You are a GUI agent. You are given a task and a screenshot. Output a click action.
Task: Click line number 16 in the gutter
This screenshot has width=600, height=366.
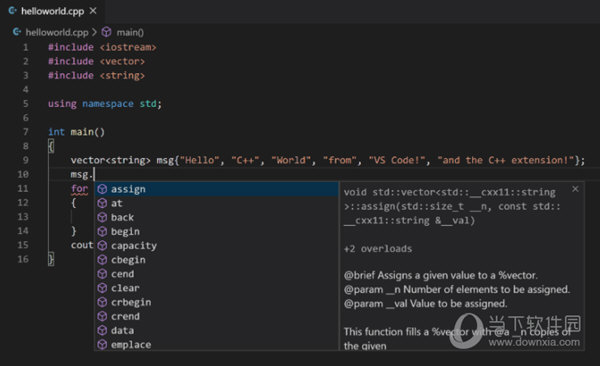coord(23,259)
